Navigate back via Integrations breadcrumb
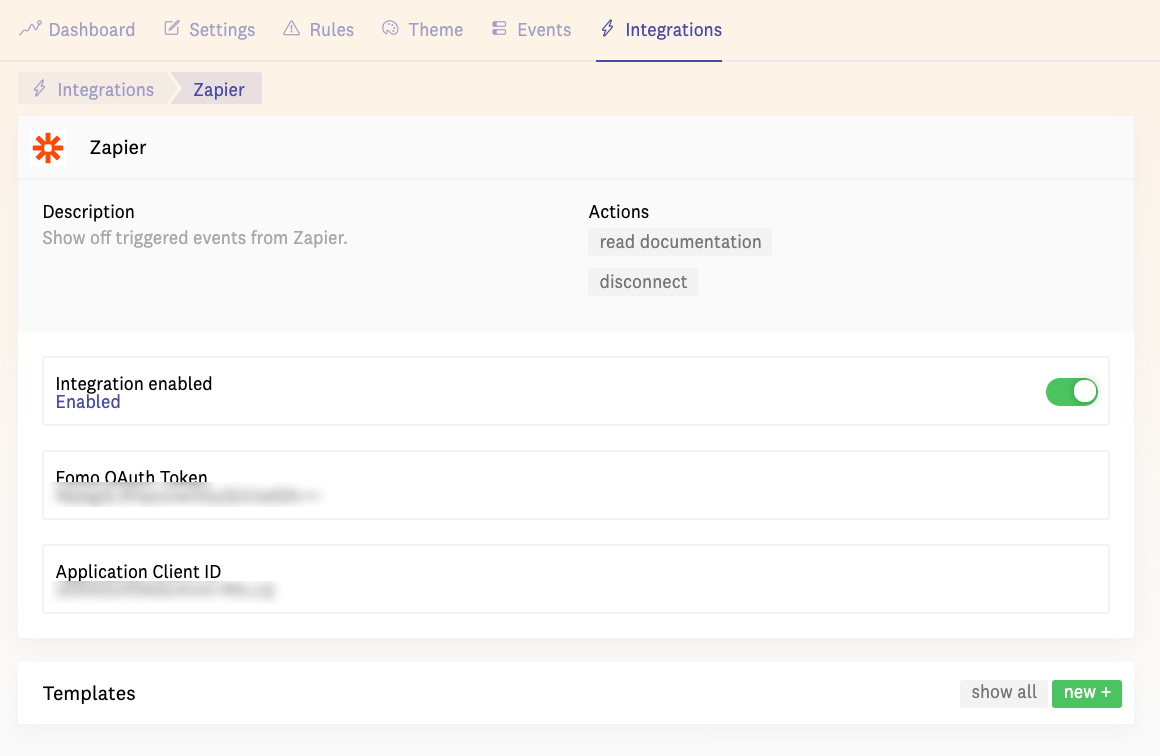 [x=94, y=89]
